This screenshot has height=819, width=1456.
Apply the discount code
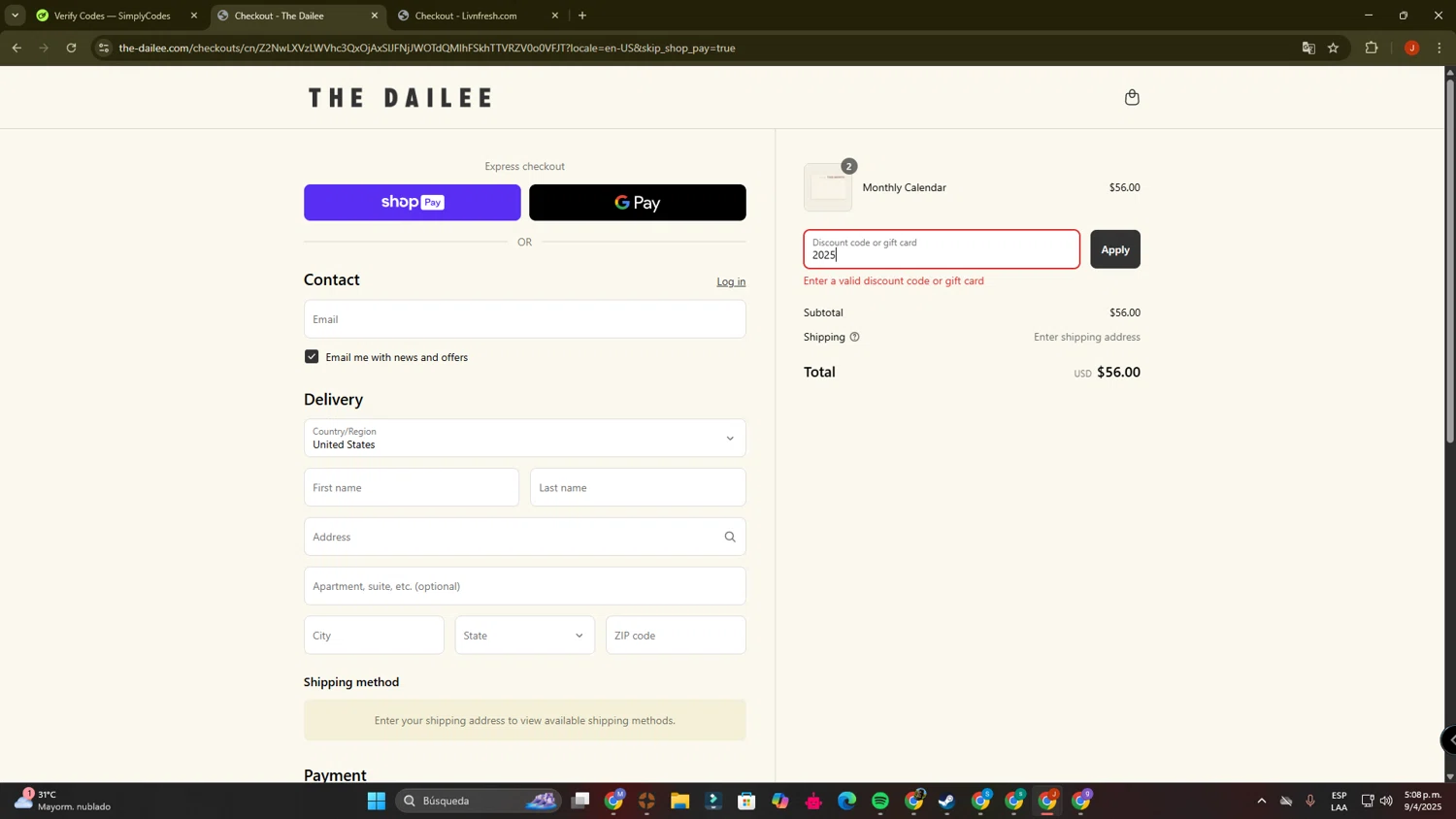1115,249
